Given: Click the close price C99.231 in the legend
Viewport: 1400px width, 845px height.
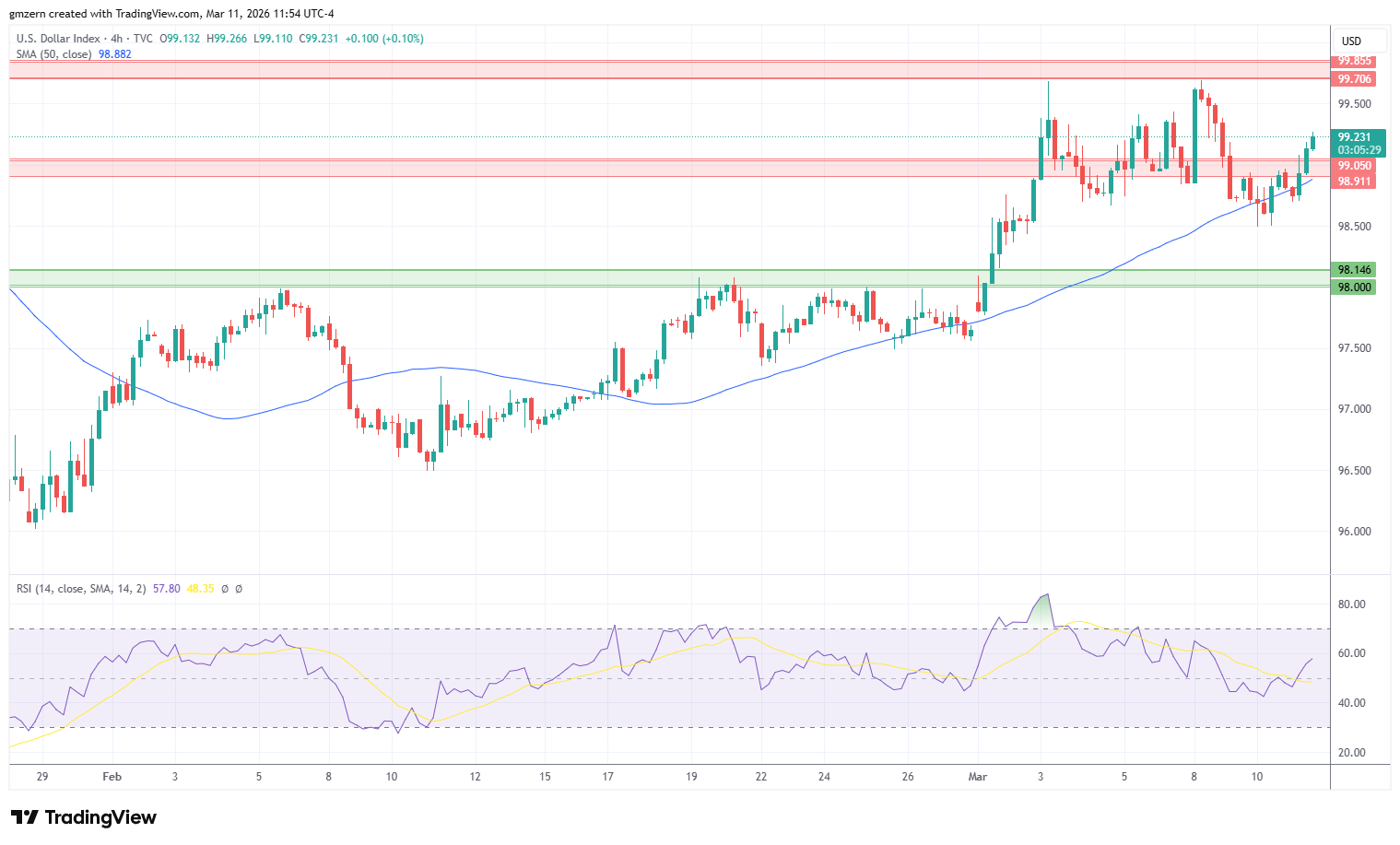Looking at the screenshot, I should tap(319, 39).
